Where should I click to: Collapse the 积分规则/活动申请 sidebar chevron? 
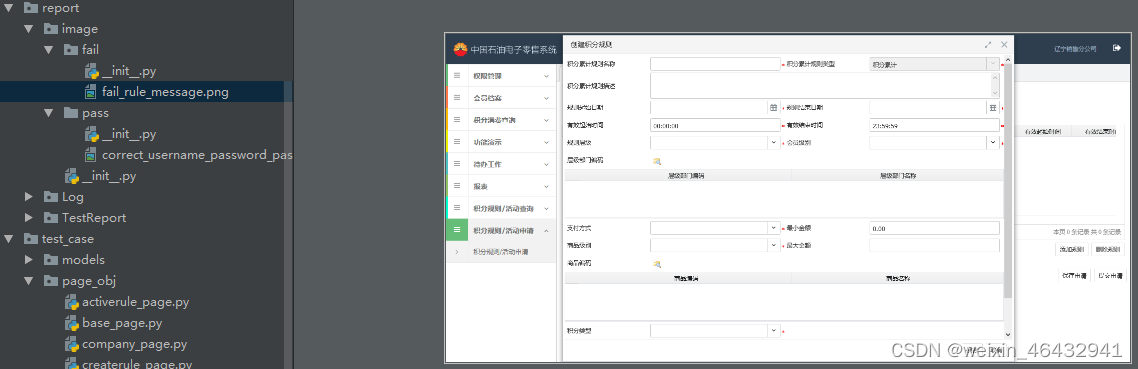click(547, 230)
